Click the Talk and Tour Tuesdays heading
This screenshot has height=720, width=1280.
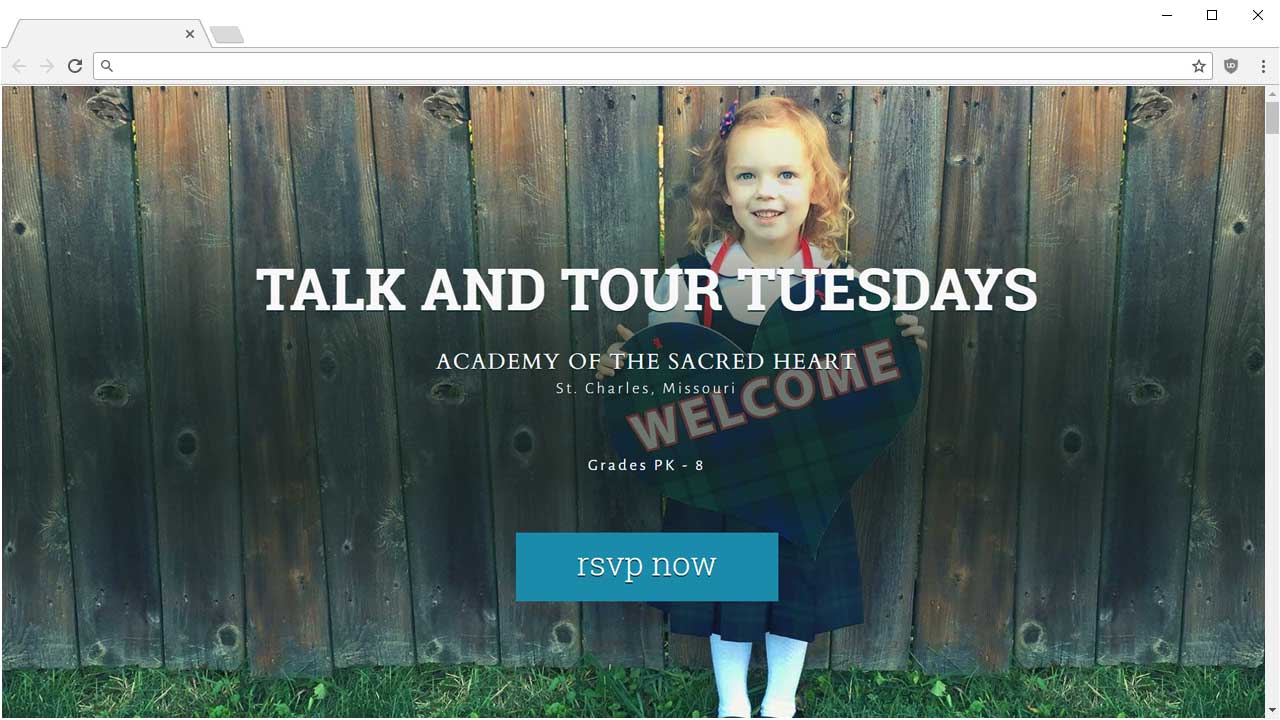point(647,290)
